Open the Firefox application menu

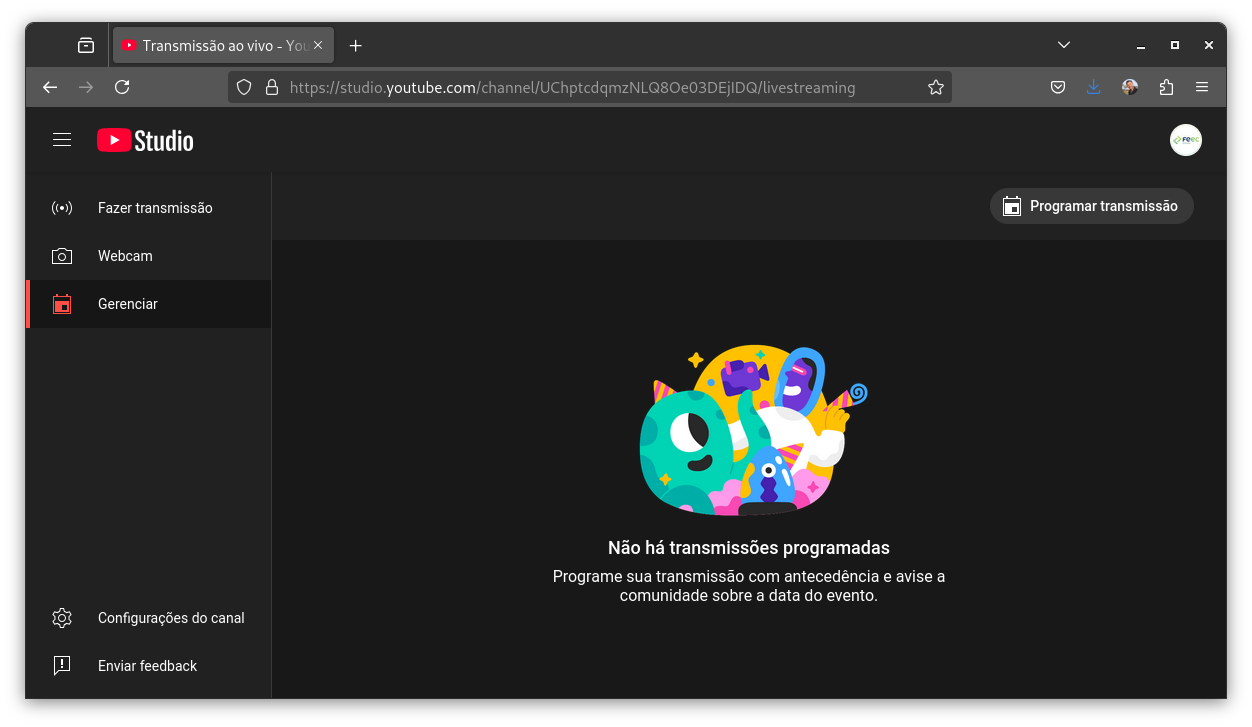[x=1202, y=87]
